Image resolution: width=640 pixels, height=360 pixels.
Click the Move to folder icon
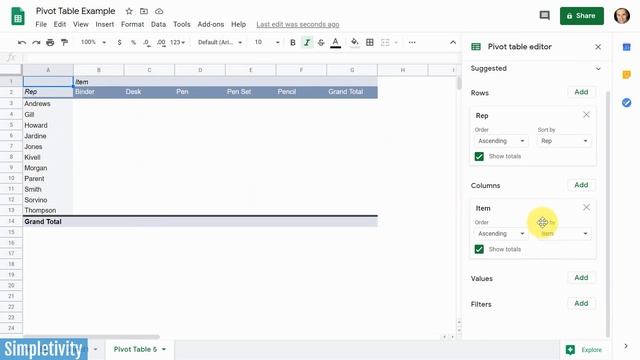[x=144, y=11]
